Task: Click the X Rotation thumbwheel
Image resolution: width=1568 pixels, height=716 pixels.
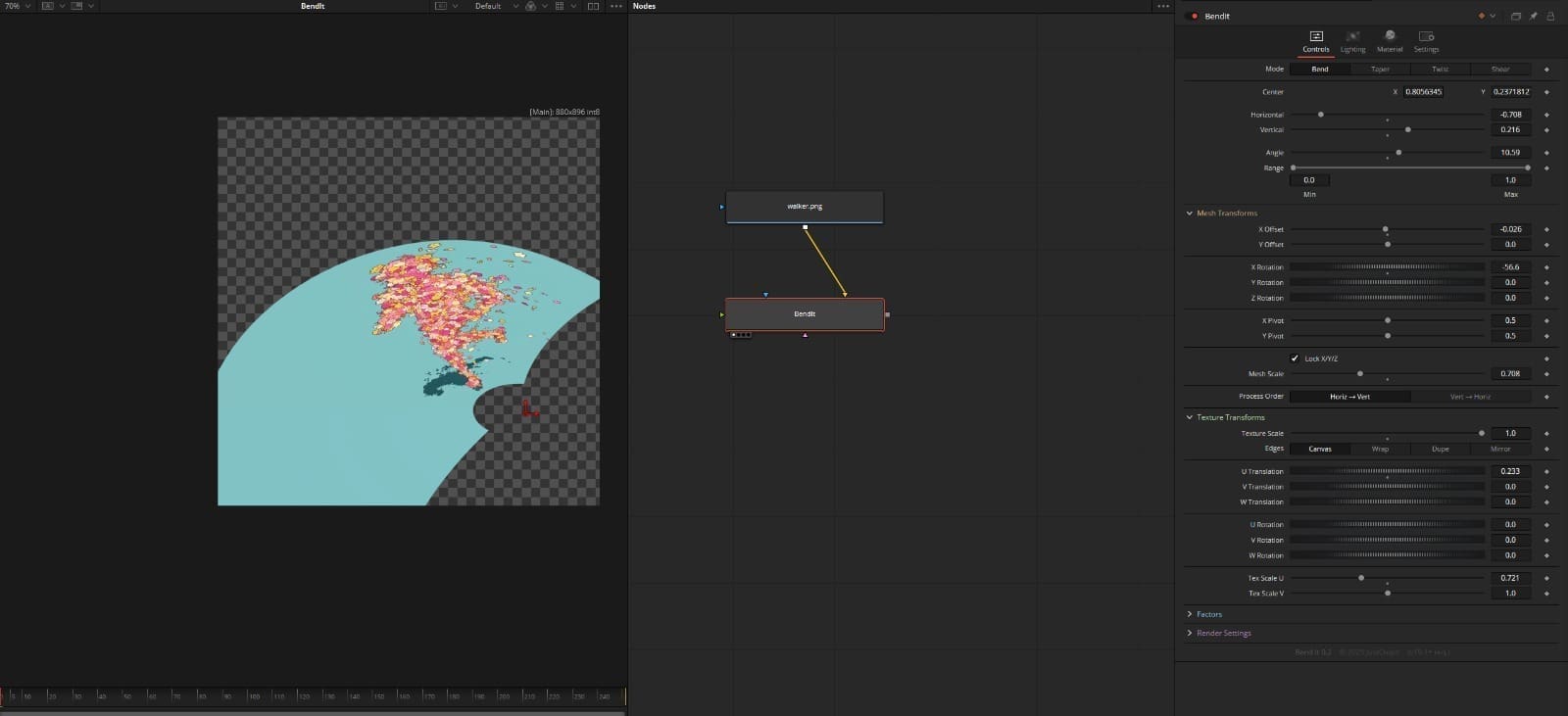Action: pos(1387,267)
